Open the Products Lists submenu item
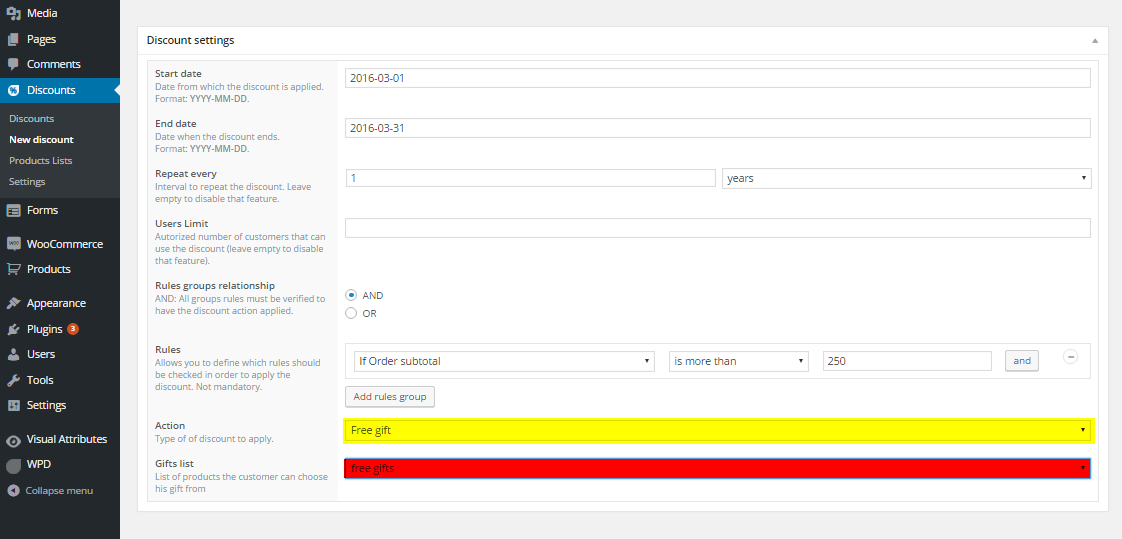 (41, 160)
